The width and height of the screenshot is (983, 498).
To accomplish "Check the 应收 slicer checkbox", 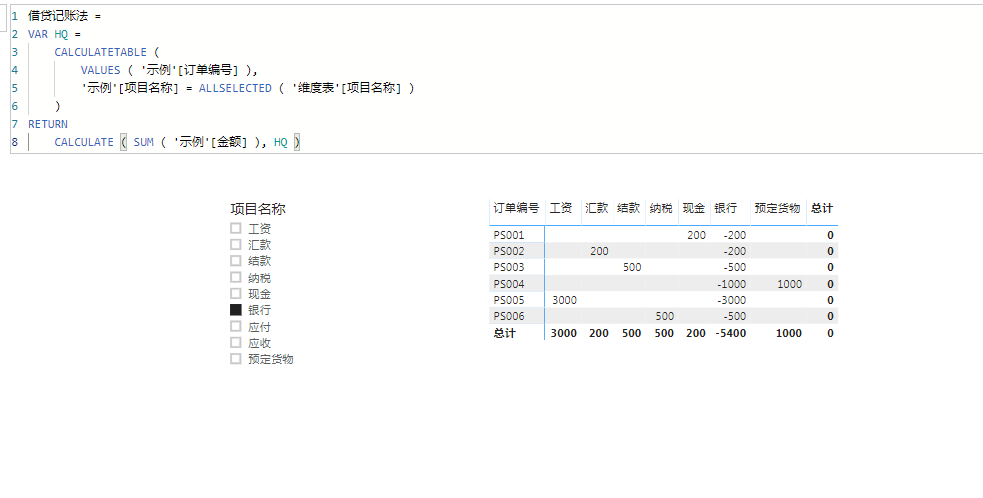I will click(236, 342).
